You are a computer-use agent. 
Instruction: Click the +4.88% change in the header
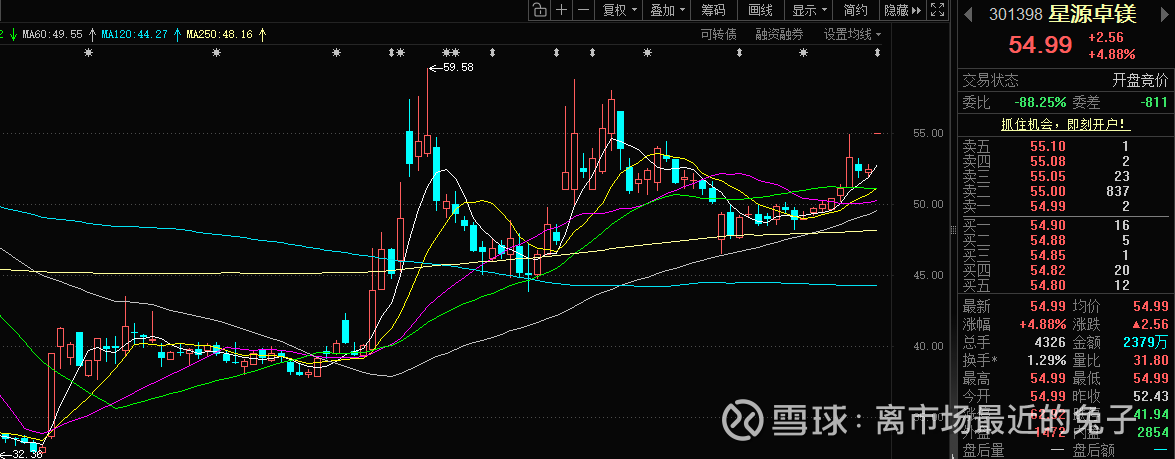(x=1112, y=54)
